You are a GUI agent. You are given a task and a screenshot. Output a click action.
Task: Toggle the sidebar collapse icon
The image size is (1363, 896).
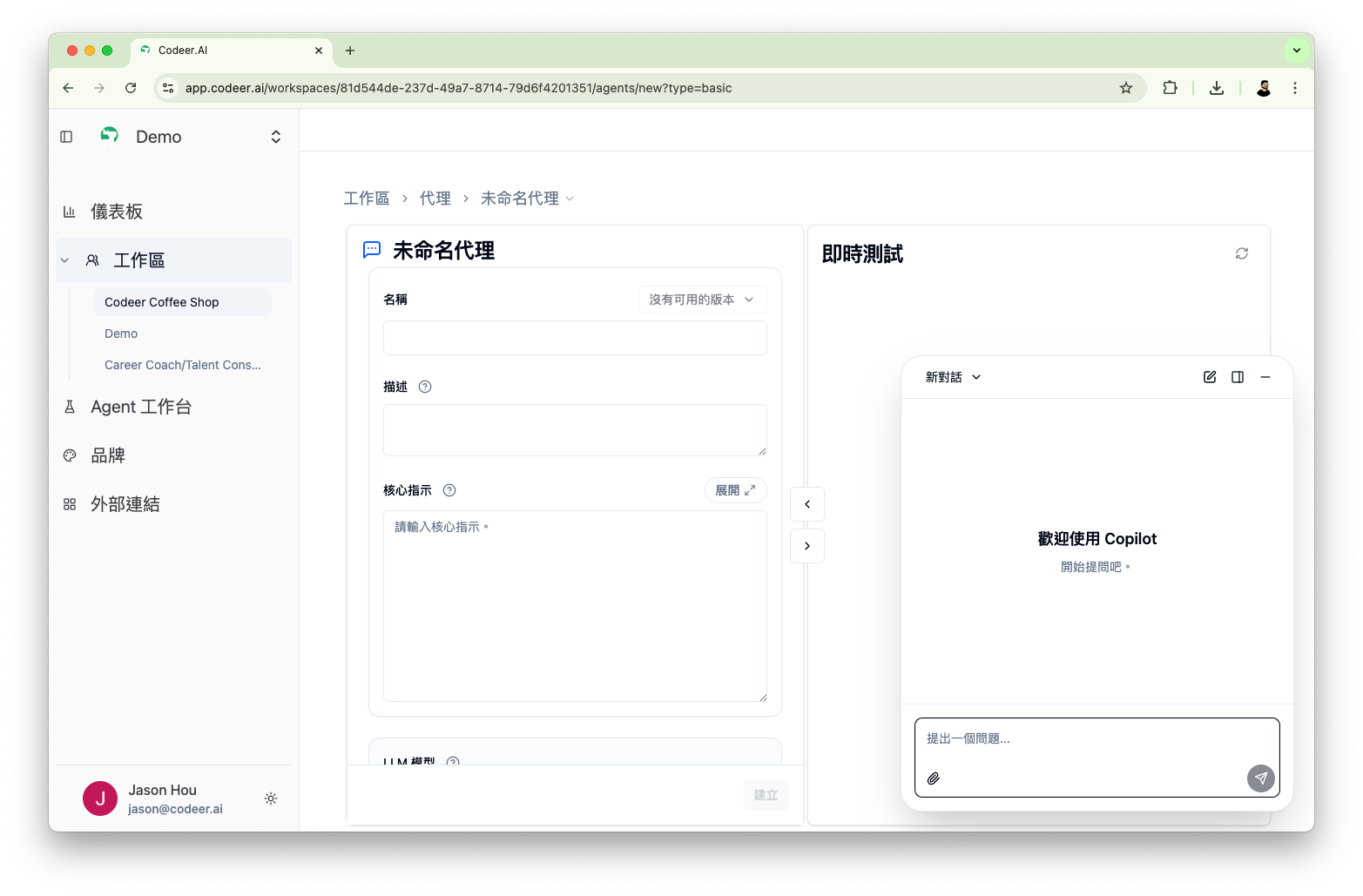click(x=66, y=136)
